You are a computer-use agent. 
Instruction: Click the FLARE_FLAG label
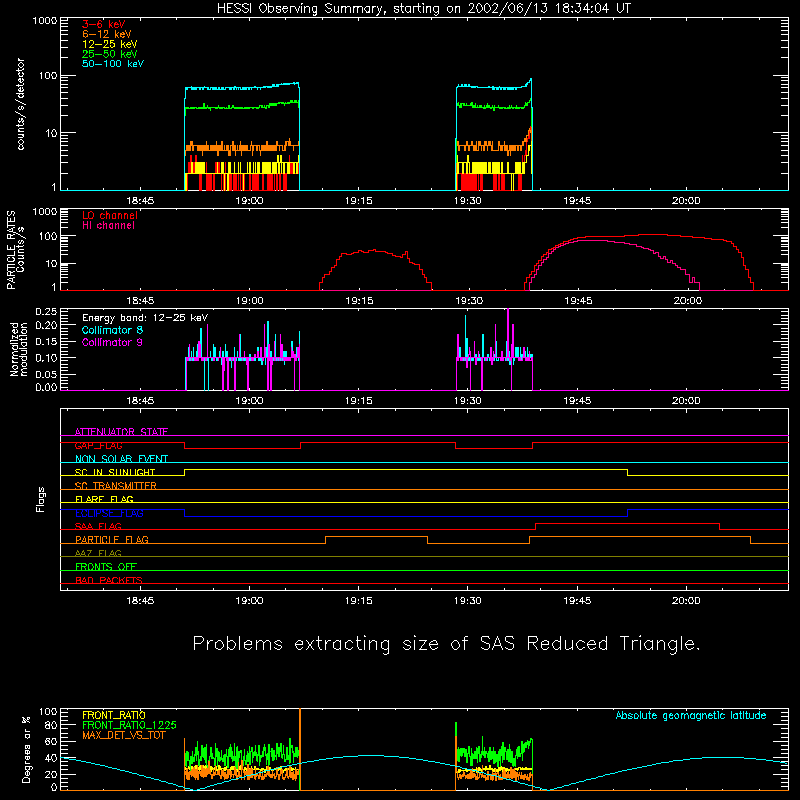coord(104,499)
